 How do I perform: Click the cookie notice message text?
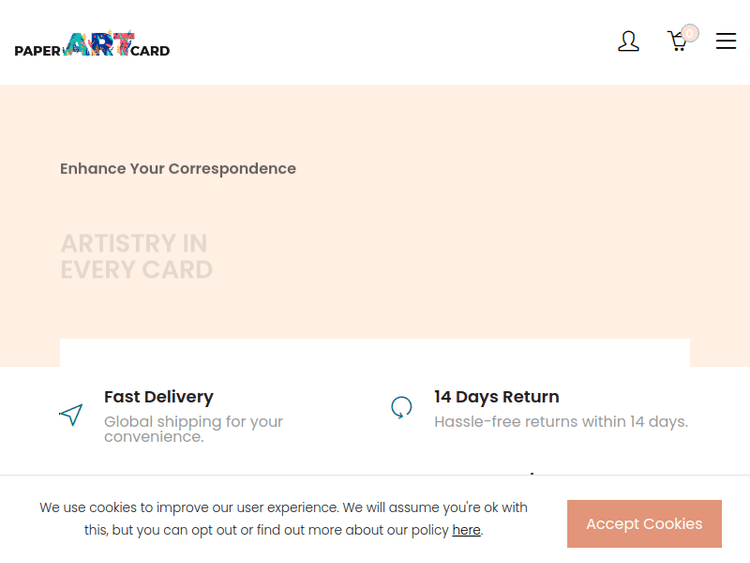[x=283, y=508]
